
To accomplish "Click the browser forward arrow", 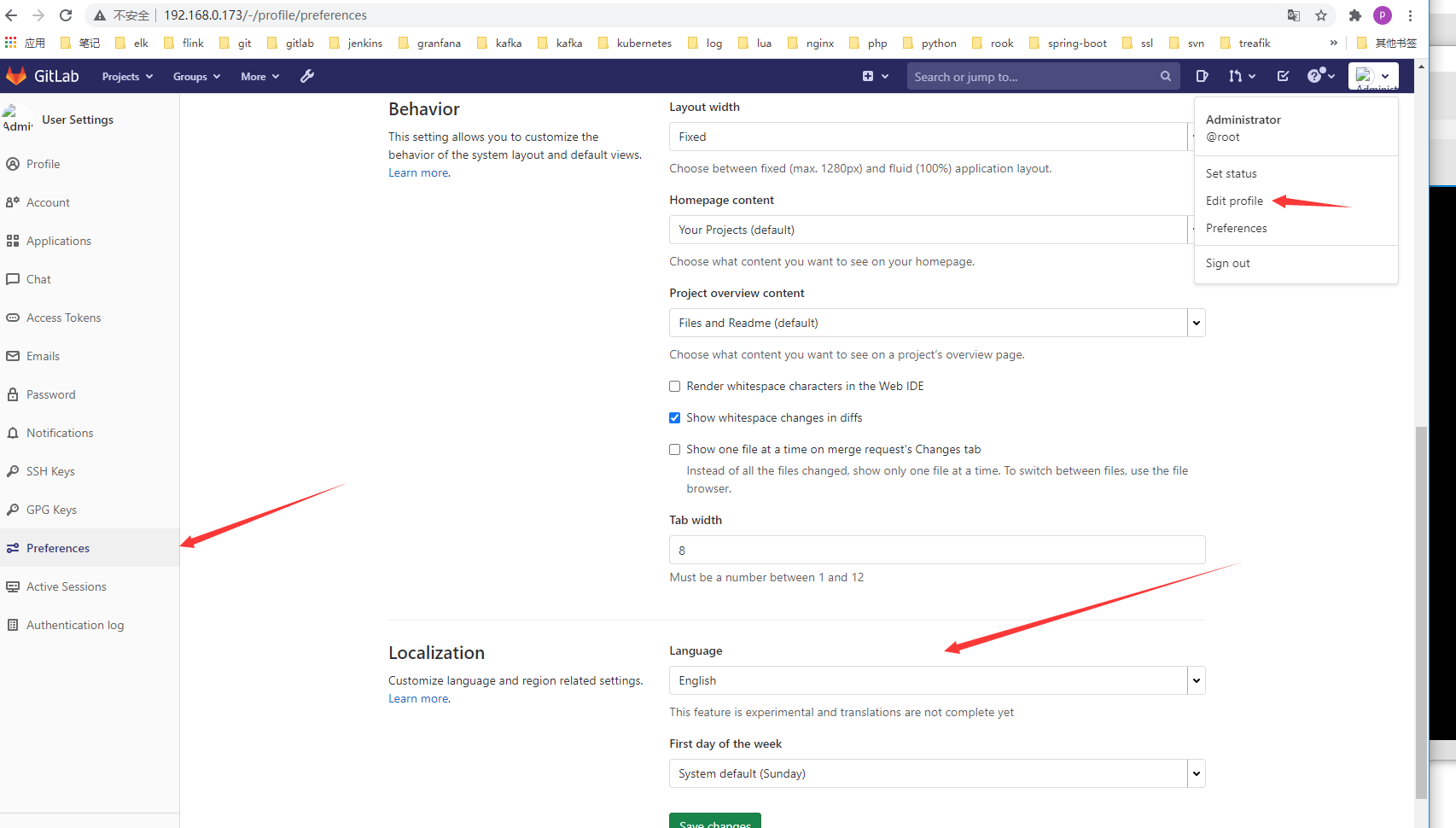I will coord(38,15).
